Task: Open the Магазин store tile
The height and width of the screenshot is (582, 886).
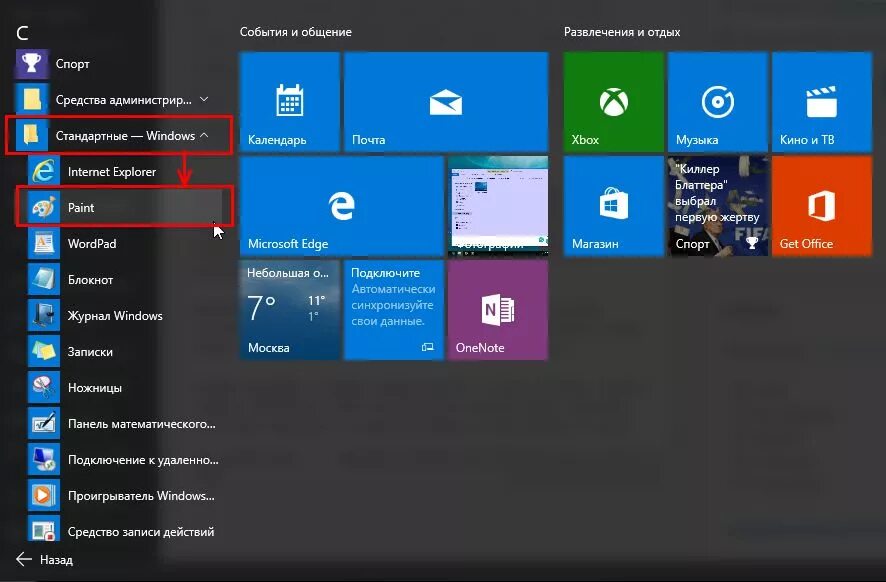Action: 614,206
